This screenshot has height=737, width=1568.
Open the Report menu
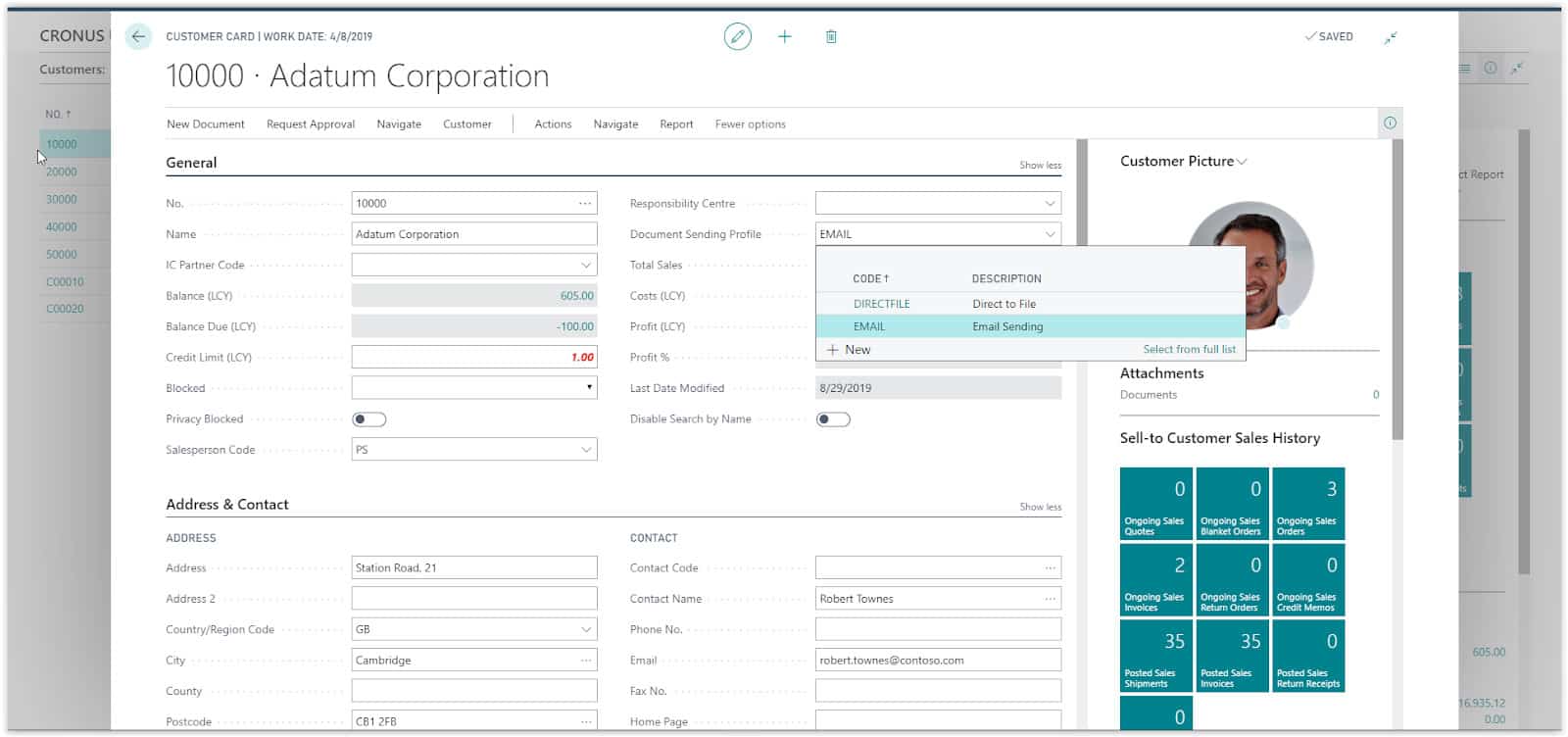676,124
